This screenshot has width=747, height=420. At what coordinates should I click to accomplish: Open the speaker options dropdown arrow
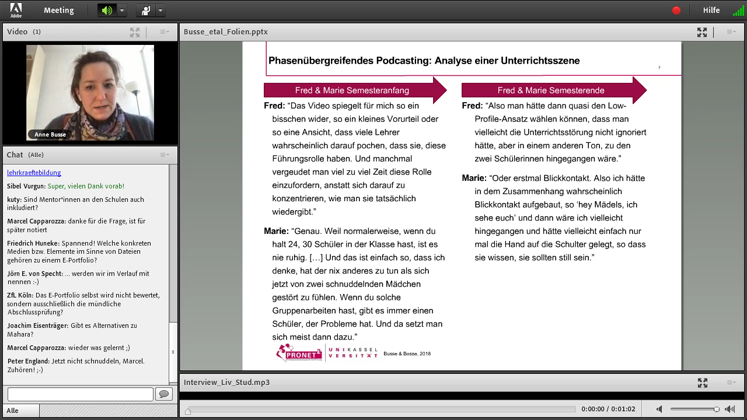(122, 11)
